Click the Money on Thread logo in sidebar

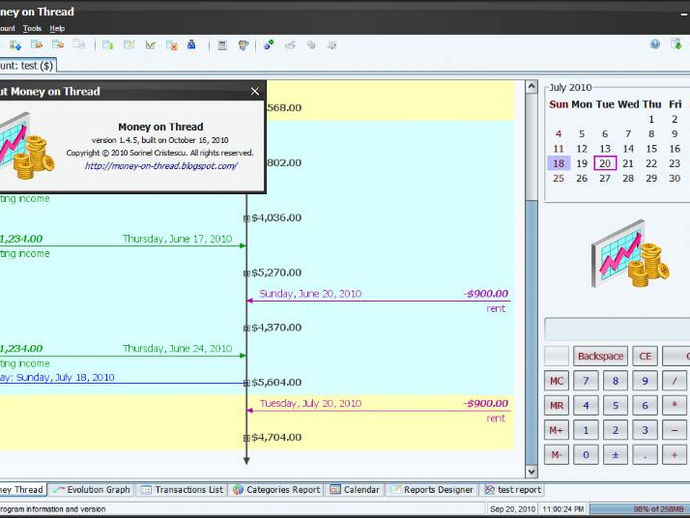click(x=630, y=254)
